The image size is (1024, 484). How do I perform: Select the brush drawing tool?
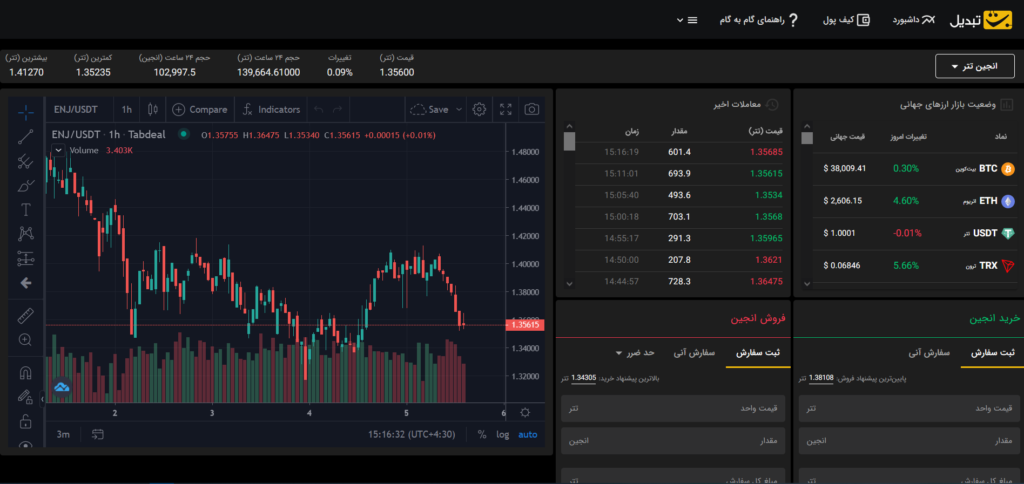(25, 186)
